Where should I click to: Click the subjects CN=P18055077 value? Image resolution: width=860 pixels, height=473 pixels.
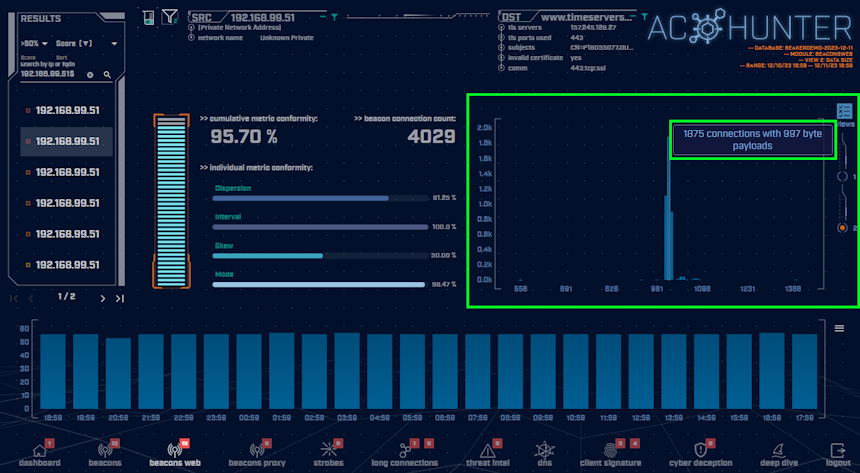pos(602,47)
